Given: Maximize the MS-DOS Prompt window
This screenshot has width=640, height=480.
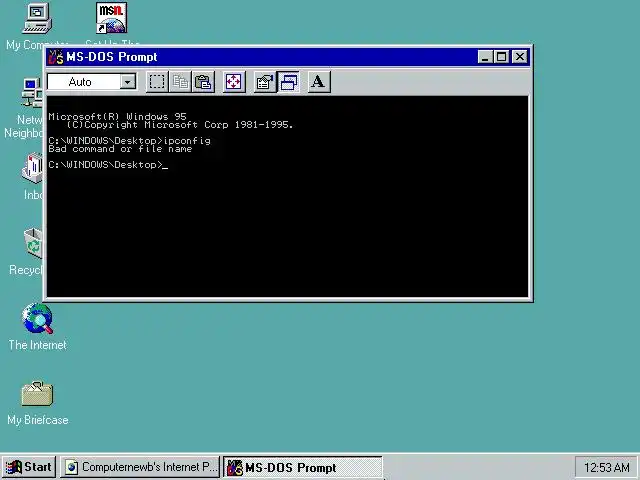Looking at the screenshot, I should point(501,57).
